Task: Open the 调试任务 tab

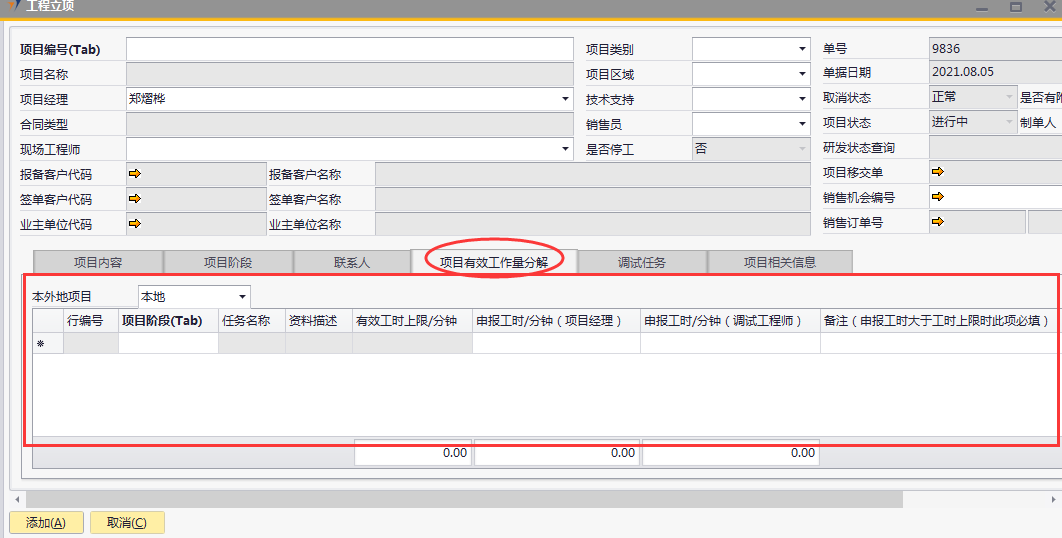Action: pos(642,263)
